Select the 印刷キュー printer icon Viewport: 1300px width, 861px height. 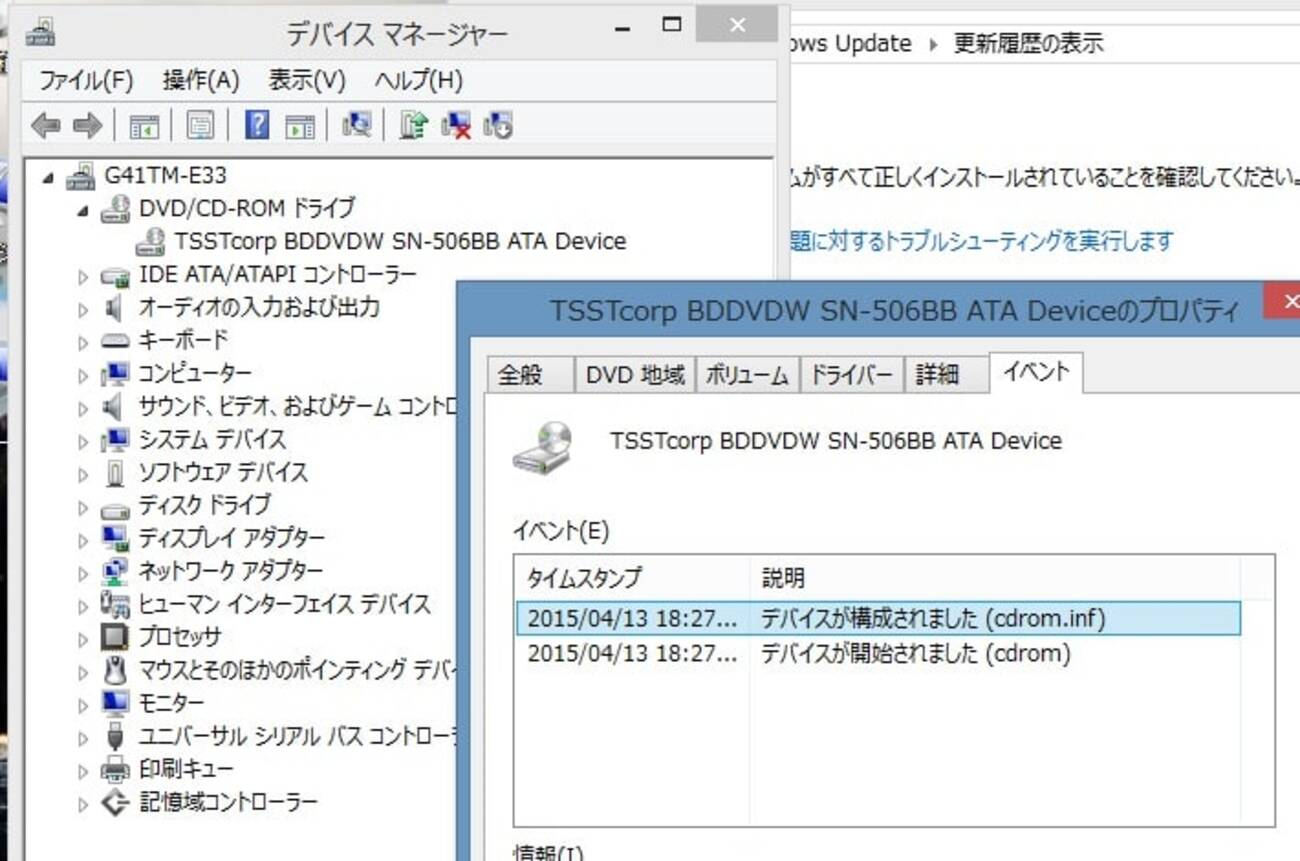116,769
